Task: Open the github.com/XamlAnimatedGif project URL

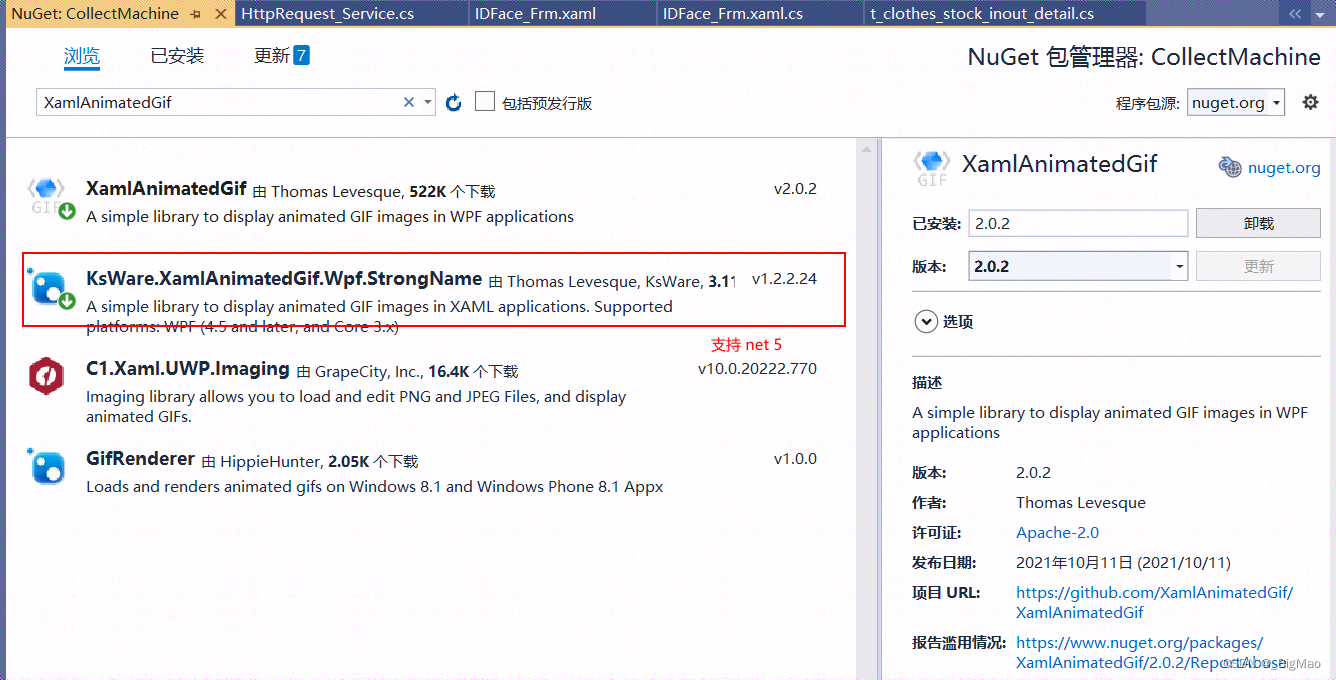Action: (x=1154, y=602)
